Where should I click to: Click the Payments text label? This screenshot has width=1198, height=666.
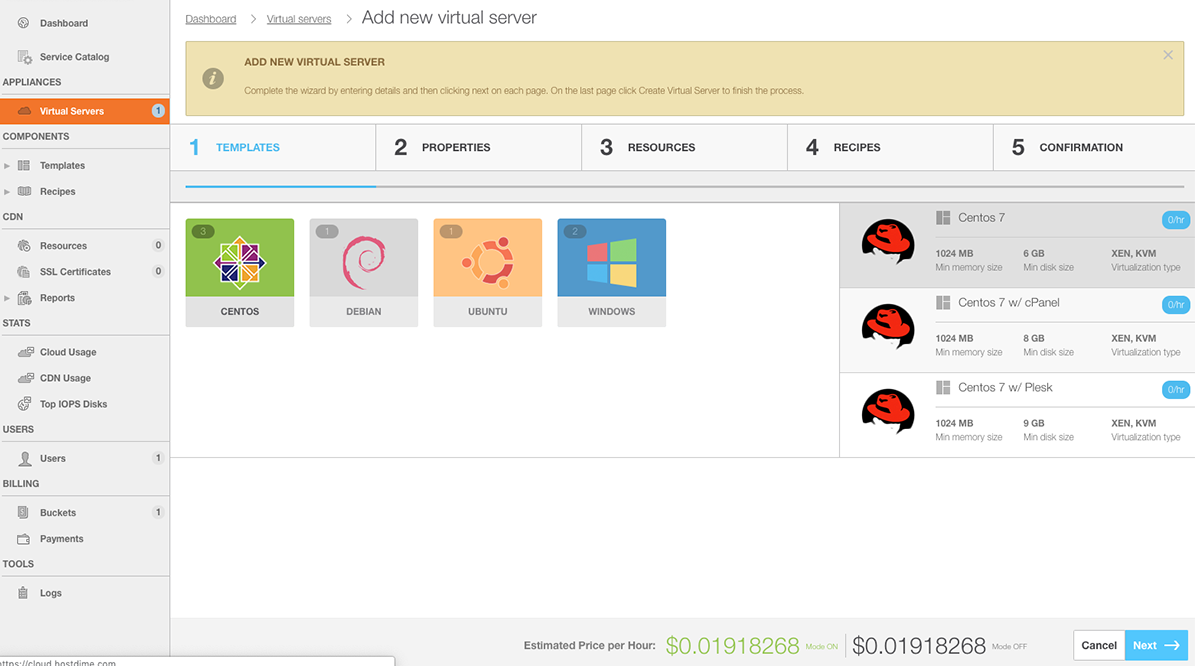point(61,538)
